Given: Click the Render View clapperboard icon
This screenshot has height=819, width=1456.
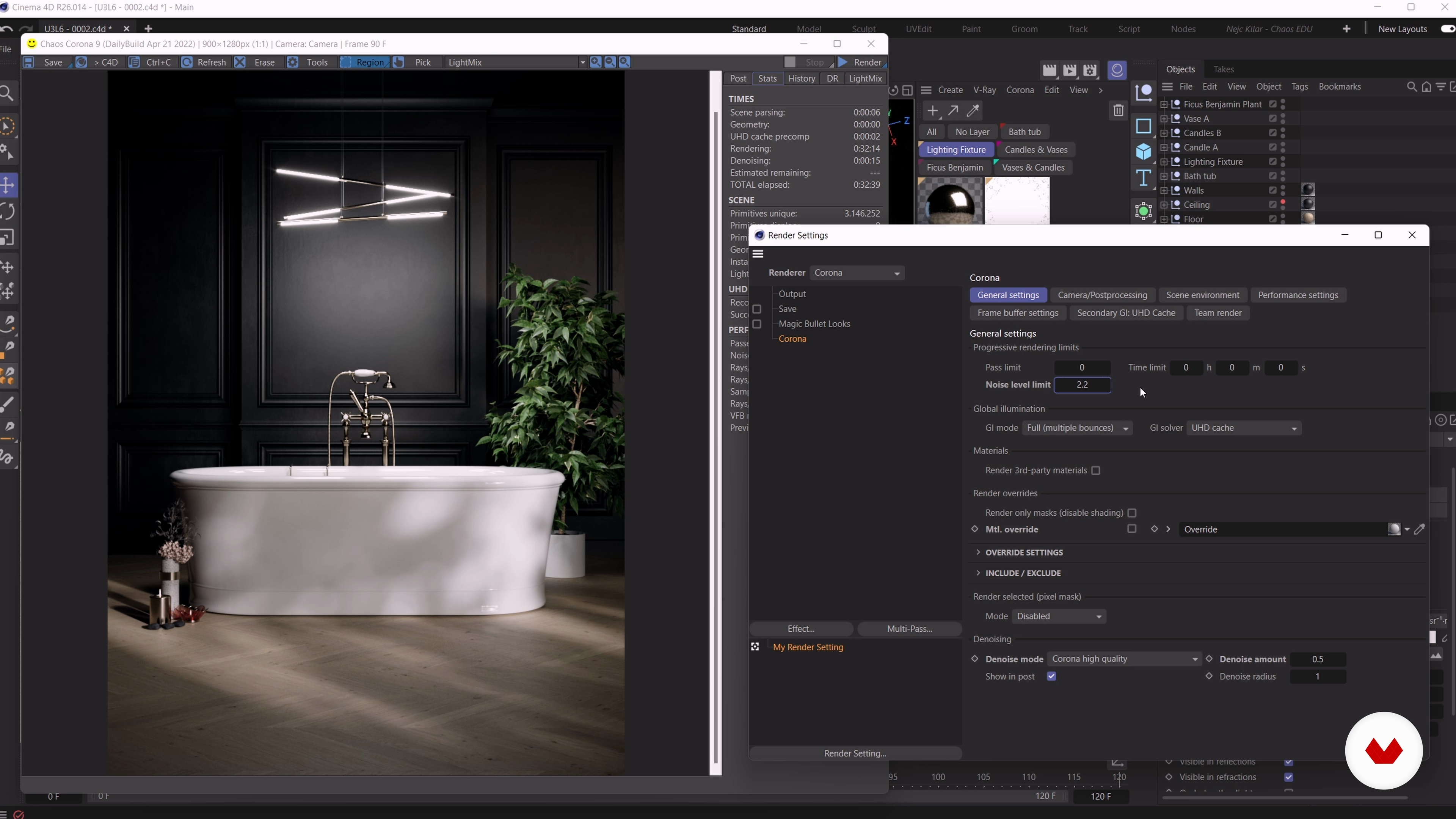Looking at the screenshot, I should 1050,71.
